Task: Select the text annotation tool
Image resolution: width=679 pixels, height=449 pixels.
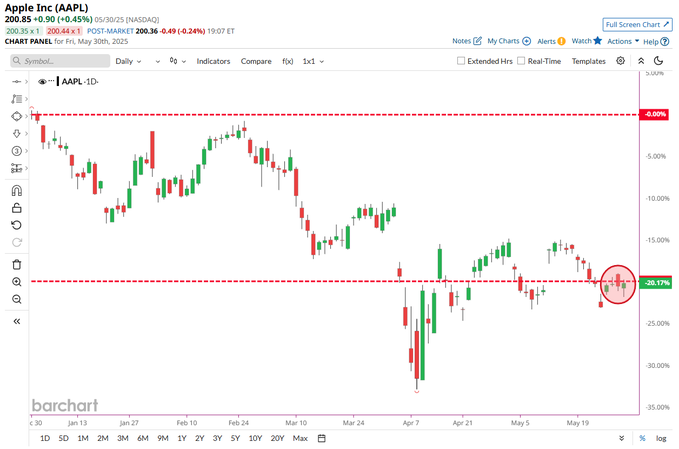Action: click(16, 99)
